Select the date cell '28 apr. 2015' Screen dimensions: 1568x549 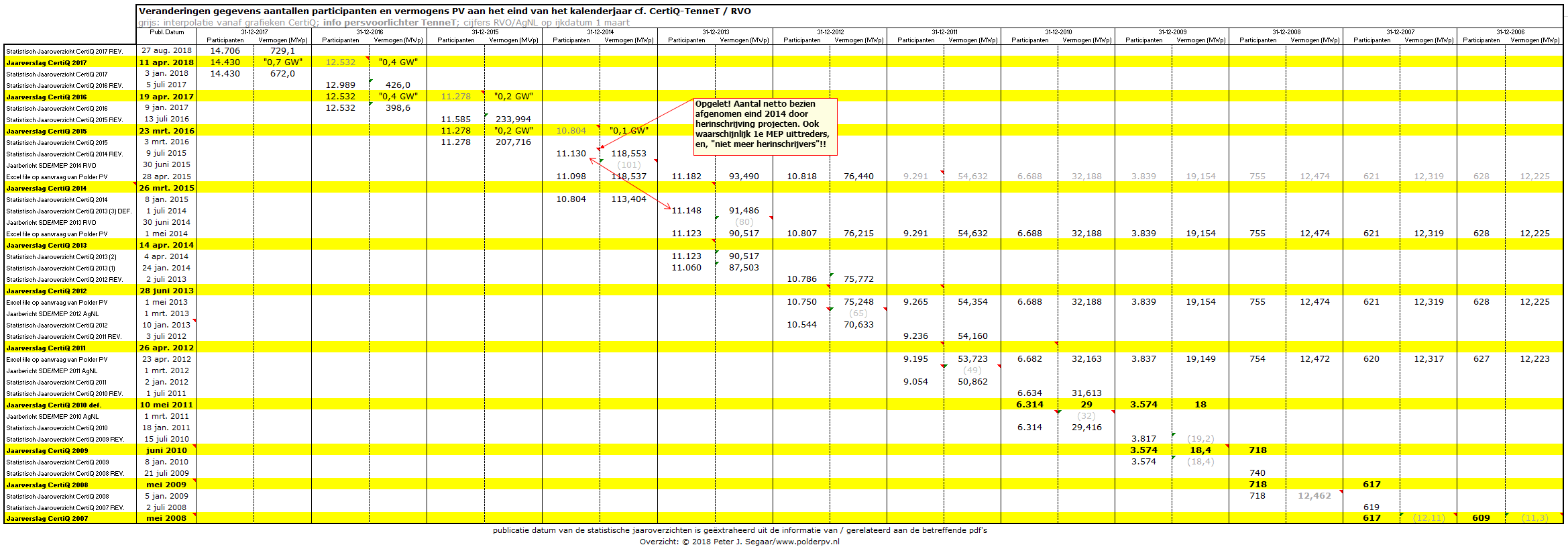166,177
